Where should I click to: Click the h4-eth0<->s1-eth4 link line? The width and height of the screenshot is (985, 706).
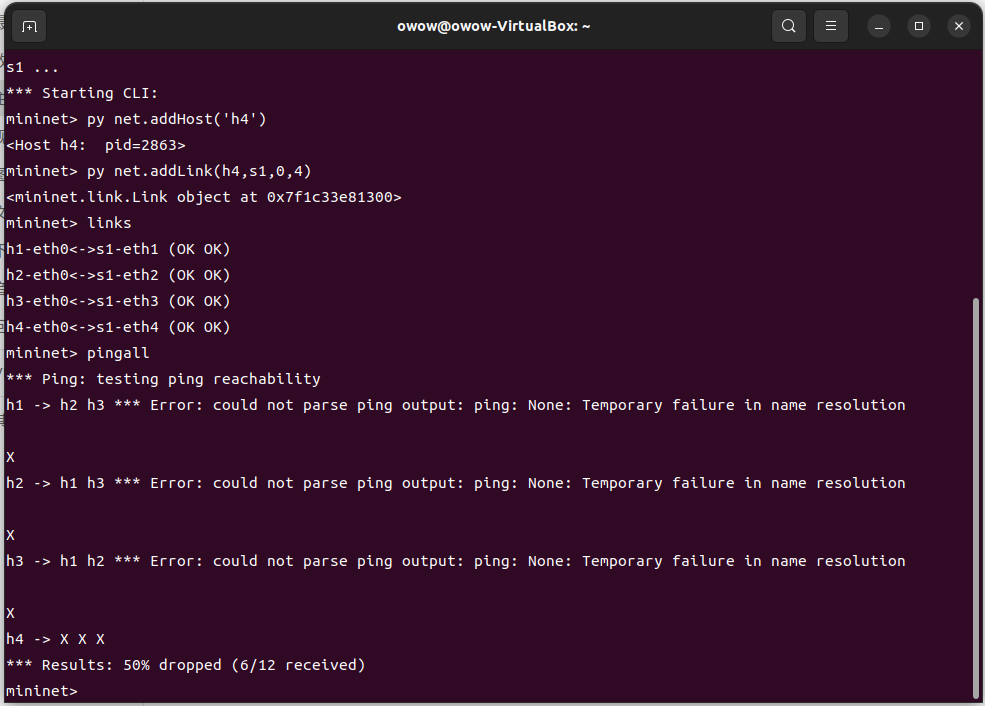[118, 327]
